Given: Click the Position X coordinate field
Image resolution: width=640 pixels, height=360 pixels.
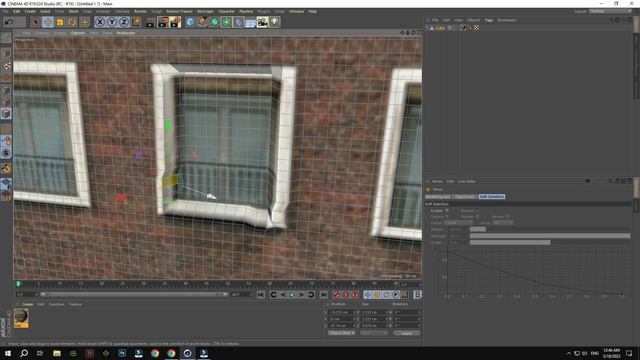Looking at the screenshot, I should point(341,312).
